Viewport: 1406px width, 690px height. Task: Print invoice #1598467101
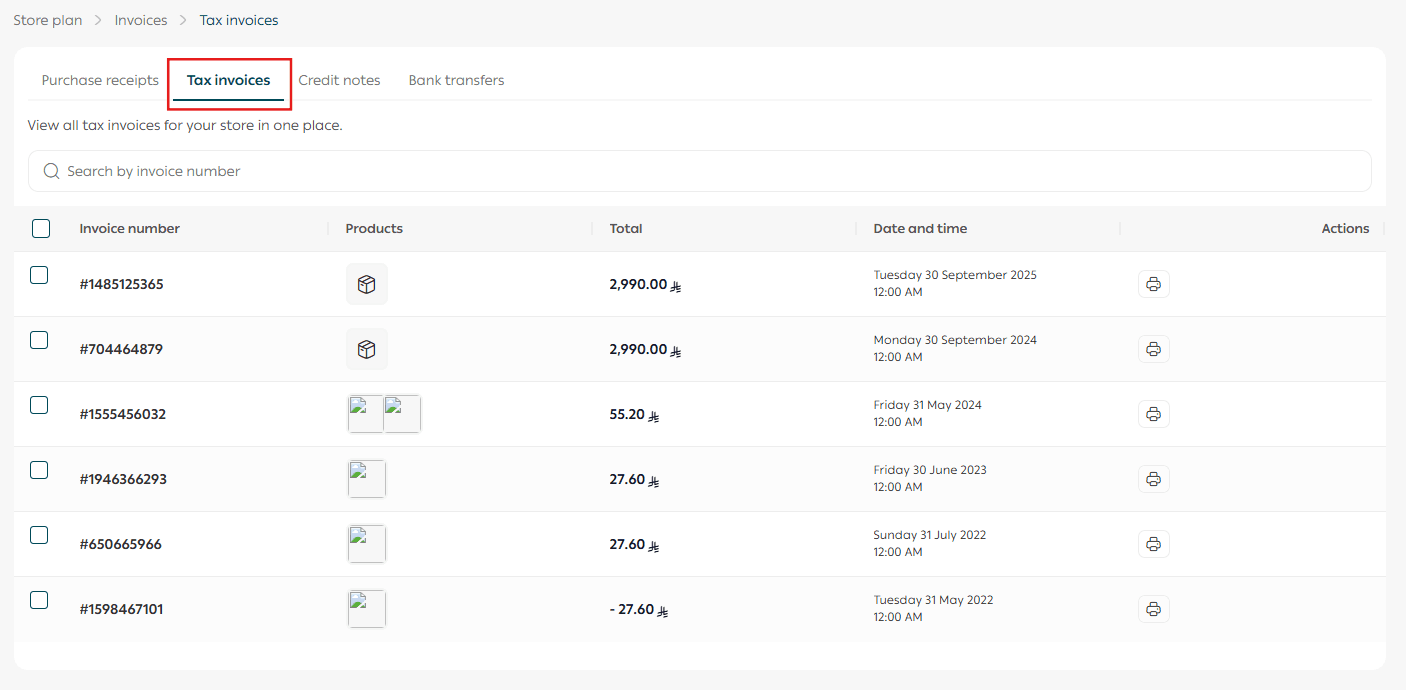1153,609
